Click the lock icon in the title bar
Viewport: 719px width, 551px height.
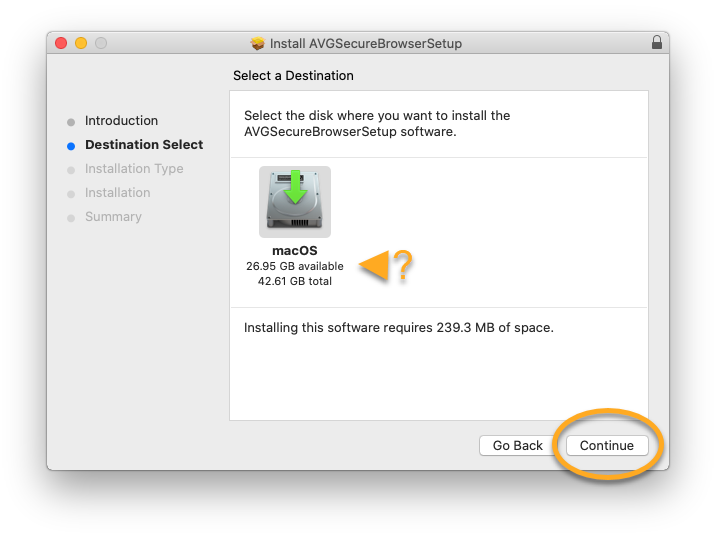656,43
